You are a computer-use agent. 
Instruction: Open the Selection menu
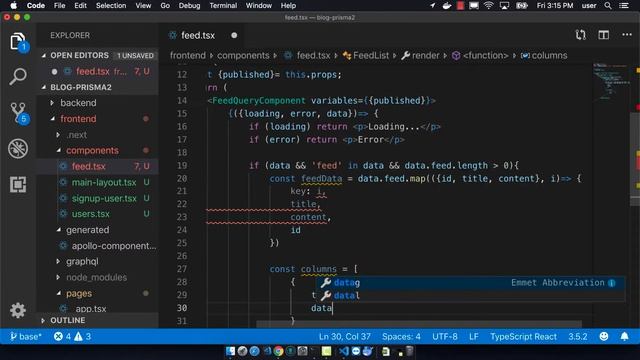tap(111, 6)
